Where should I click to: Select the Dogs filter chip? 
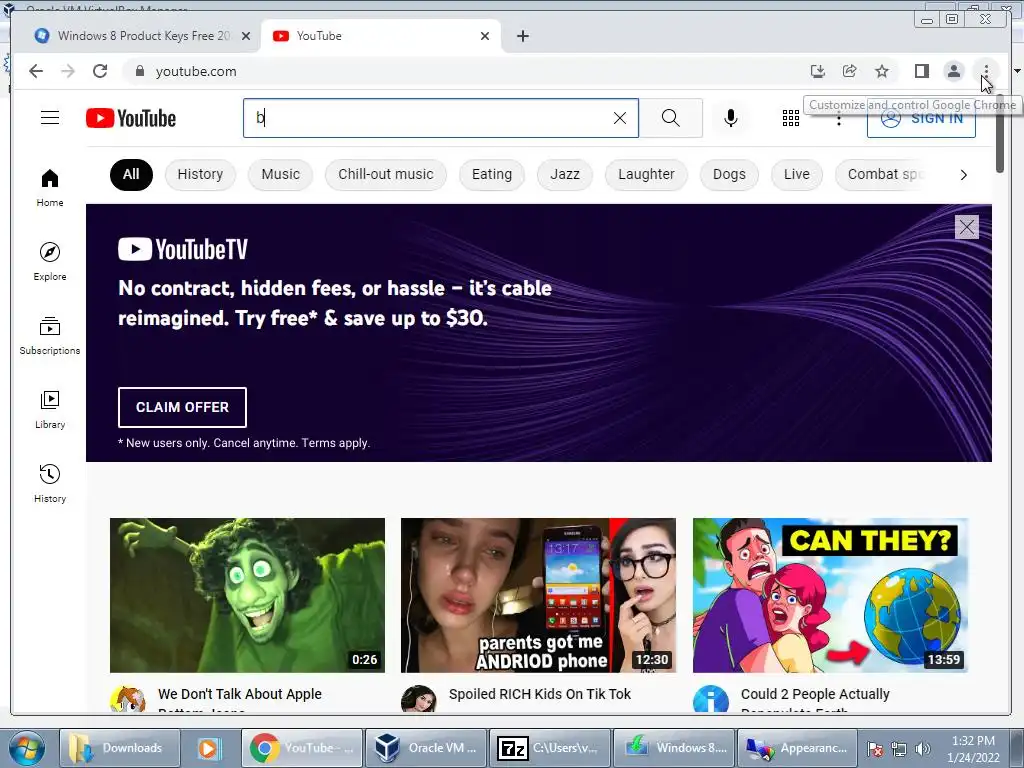pos(729,174)
